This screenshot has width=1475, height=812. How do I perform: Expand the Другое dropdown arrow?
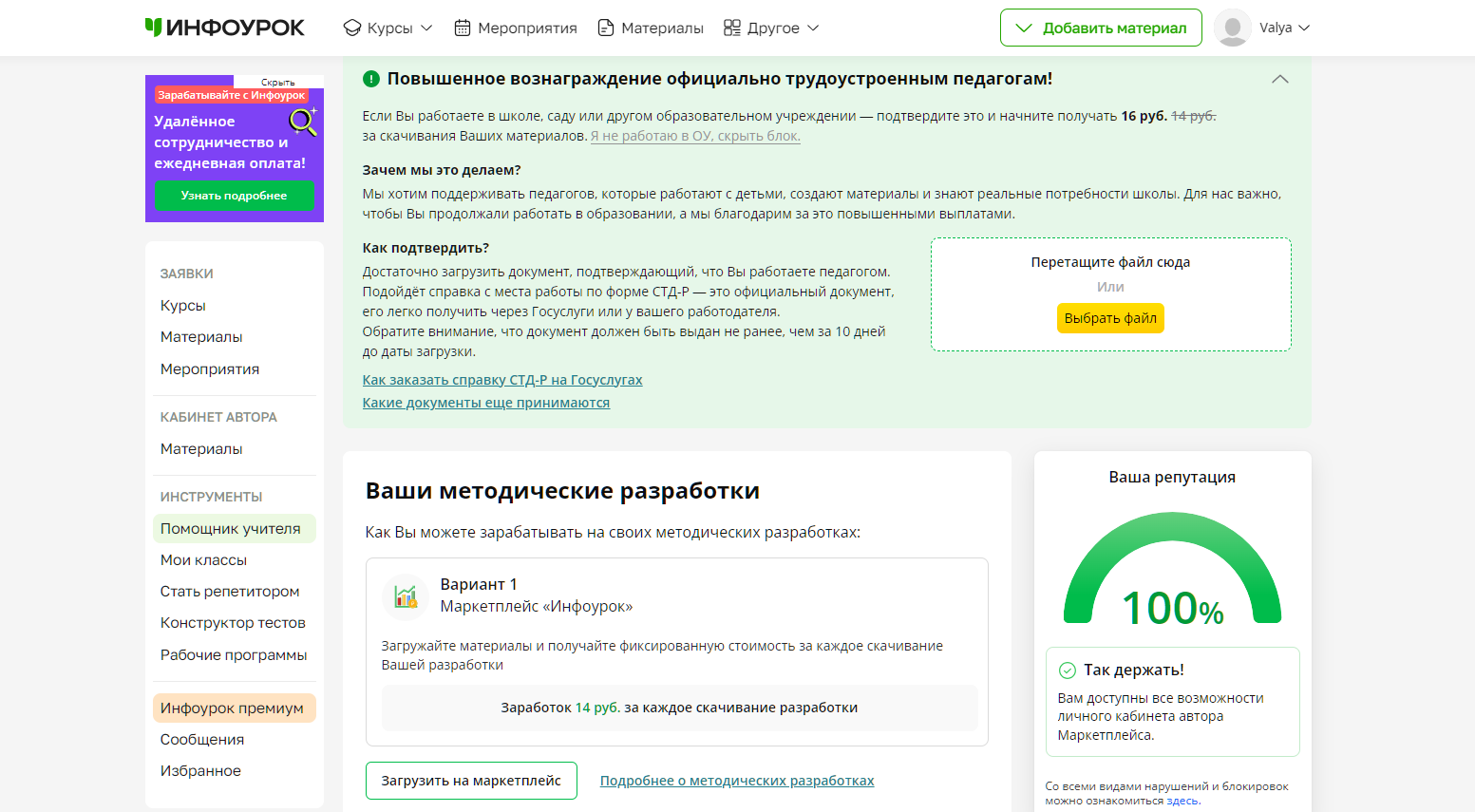click(813, 28)
